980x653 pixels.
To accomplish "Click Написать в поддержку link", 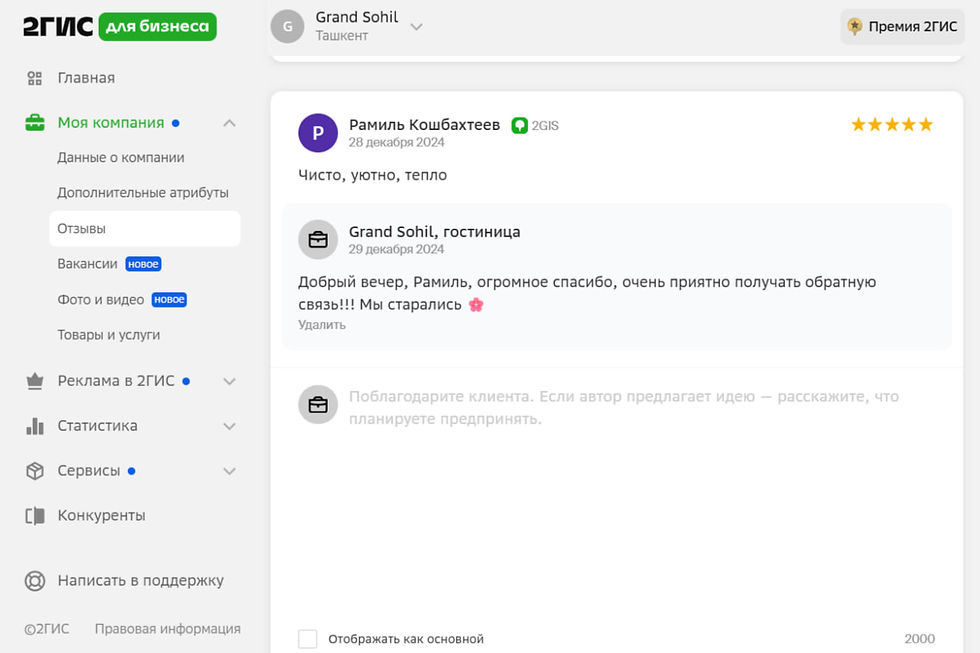I will click(141, 581).
